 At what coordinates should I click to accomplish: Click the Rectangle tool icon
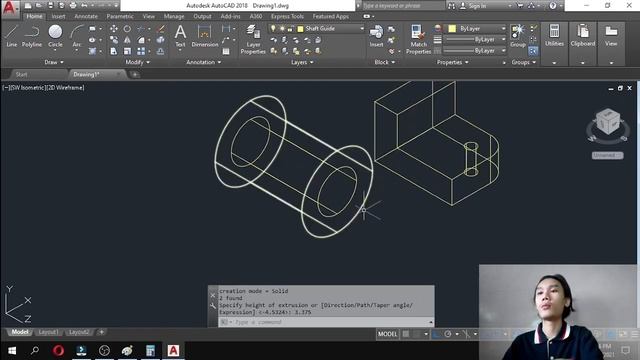click(x=92, y=29)
